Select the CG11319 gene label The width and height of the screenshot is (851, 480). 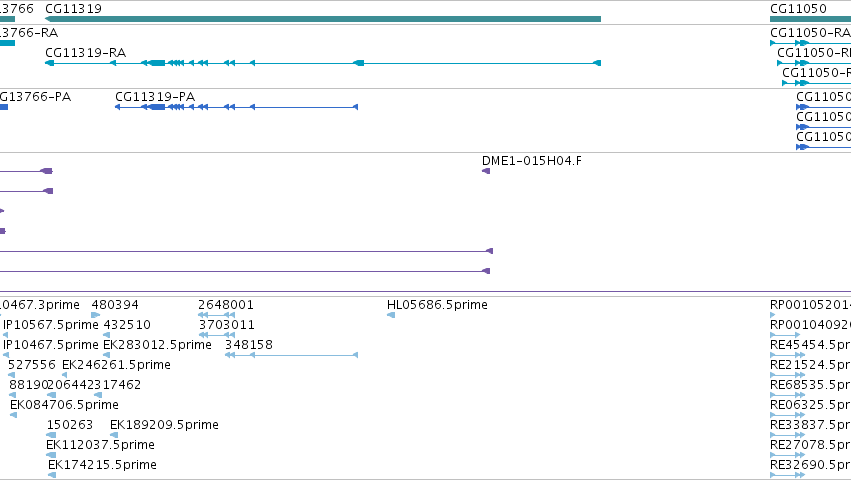coord(73,9)
